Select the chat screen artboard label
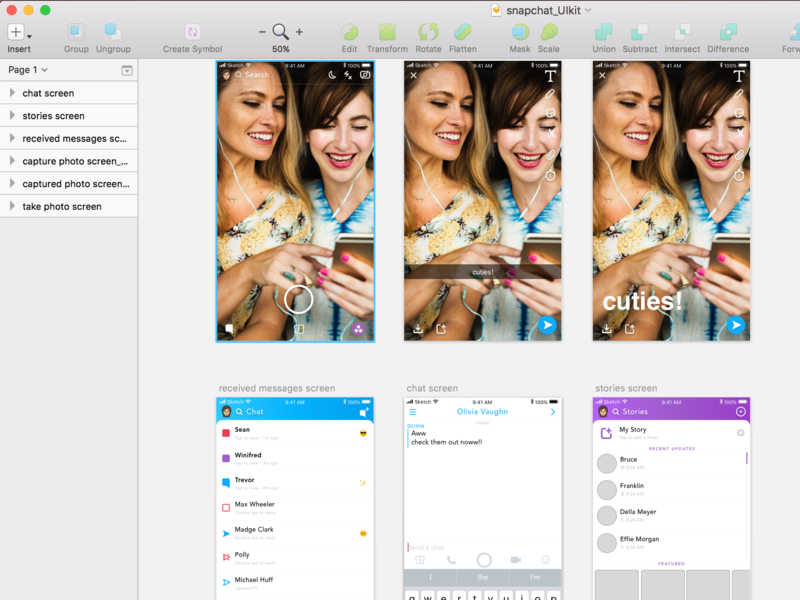The image size is (800, 600). pyautogui.click(x=432, y=388)
